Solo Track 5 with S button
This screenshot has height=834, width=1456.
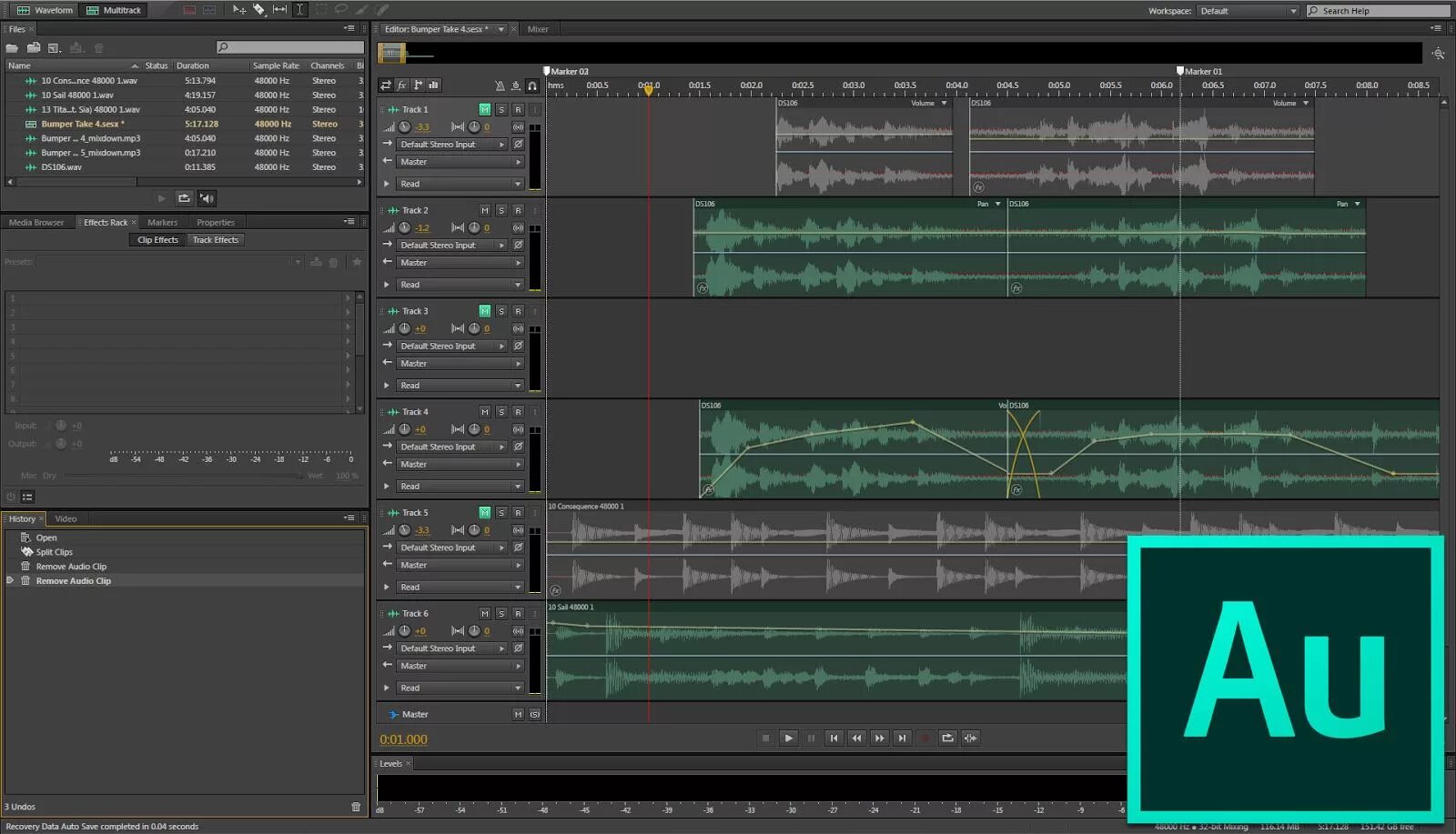[x=500, y=513]
